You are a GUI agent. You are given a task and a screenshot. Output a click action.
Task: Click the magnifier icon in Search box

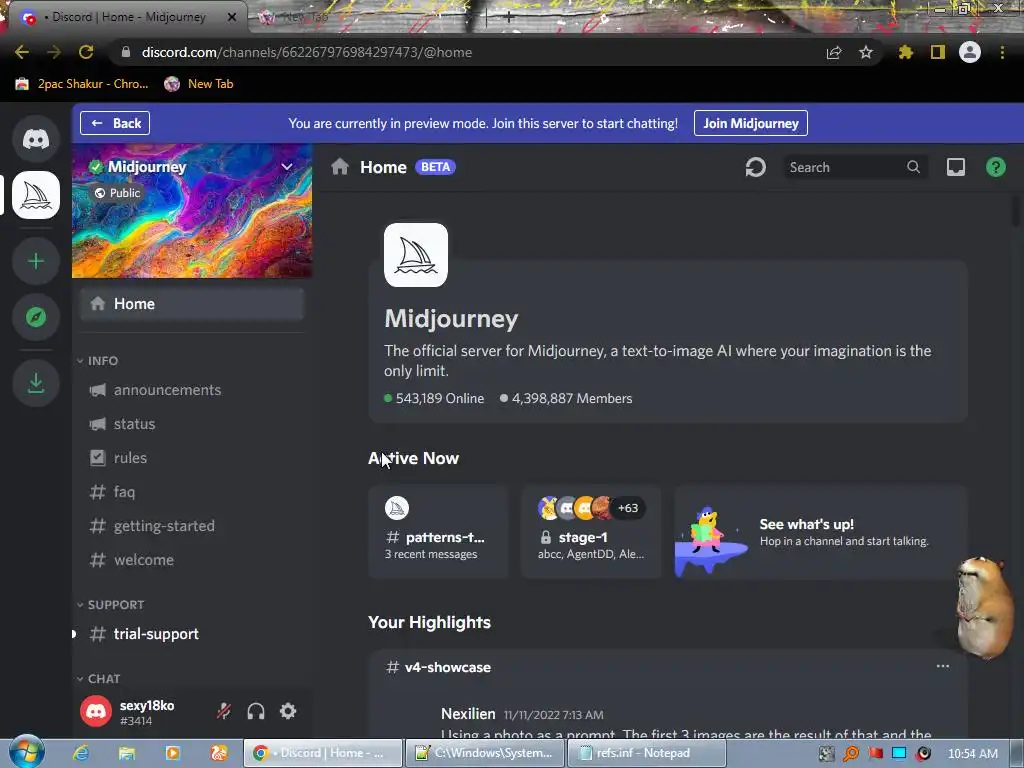coord(913,167)
